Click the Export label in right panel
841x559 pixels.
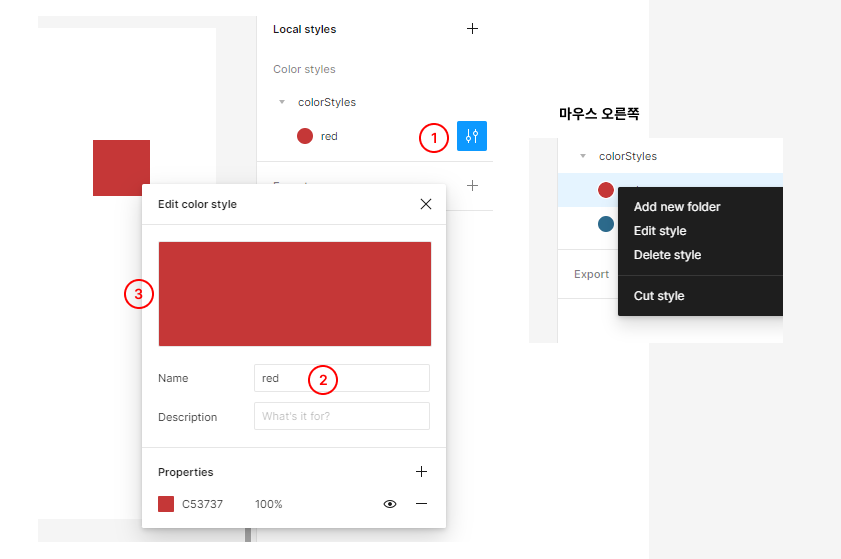click(x=591, y=274)
